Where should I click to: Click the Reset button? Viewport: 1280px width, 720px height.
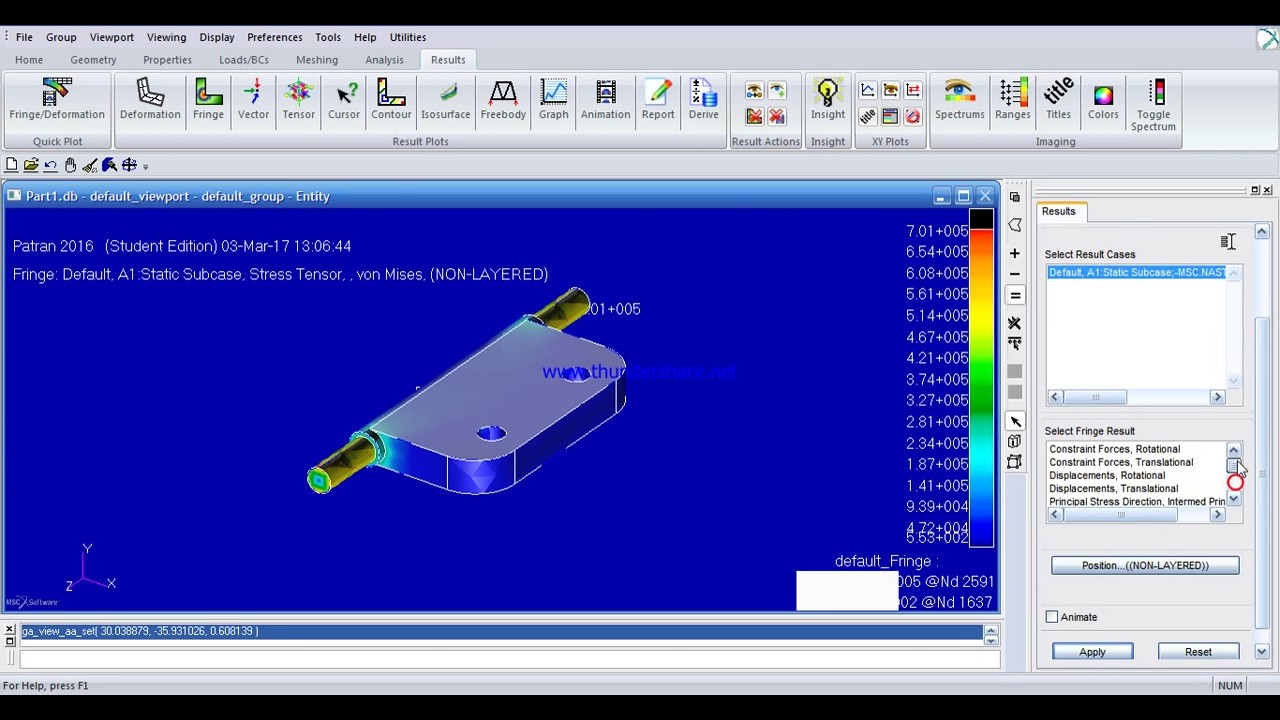pos(1198,652)
